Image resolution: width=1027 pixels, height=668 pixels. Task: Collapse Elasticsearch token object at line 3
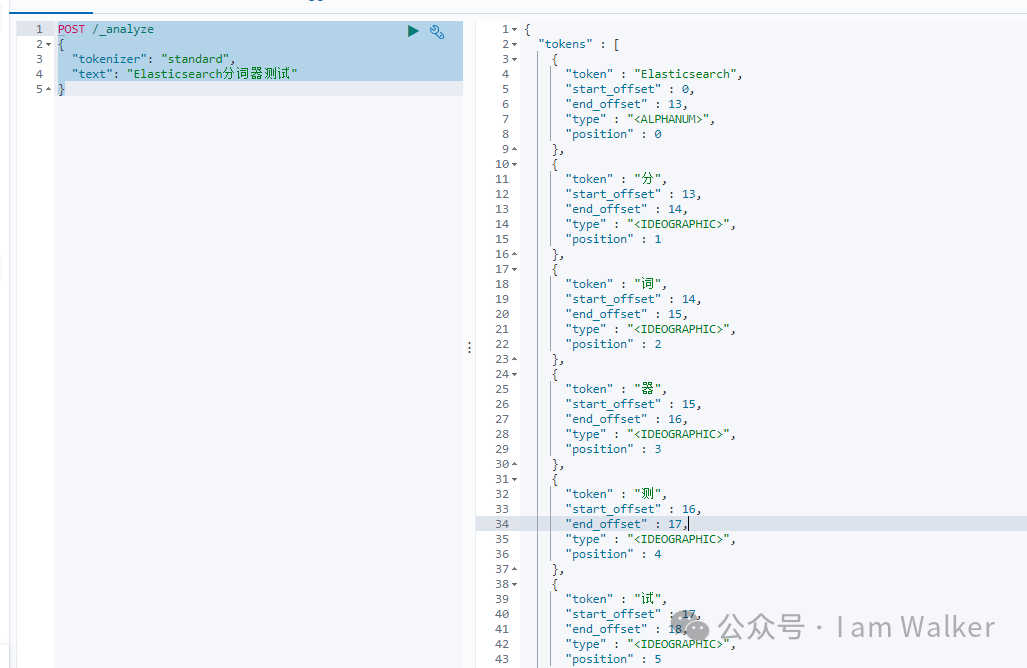515,60
